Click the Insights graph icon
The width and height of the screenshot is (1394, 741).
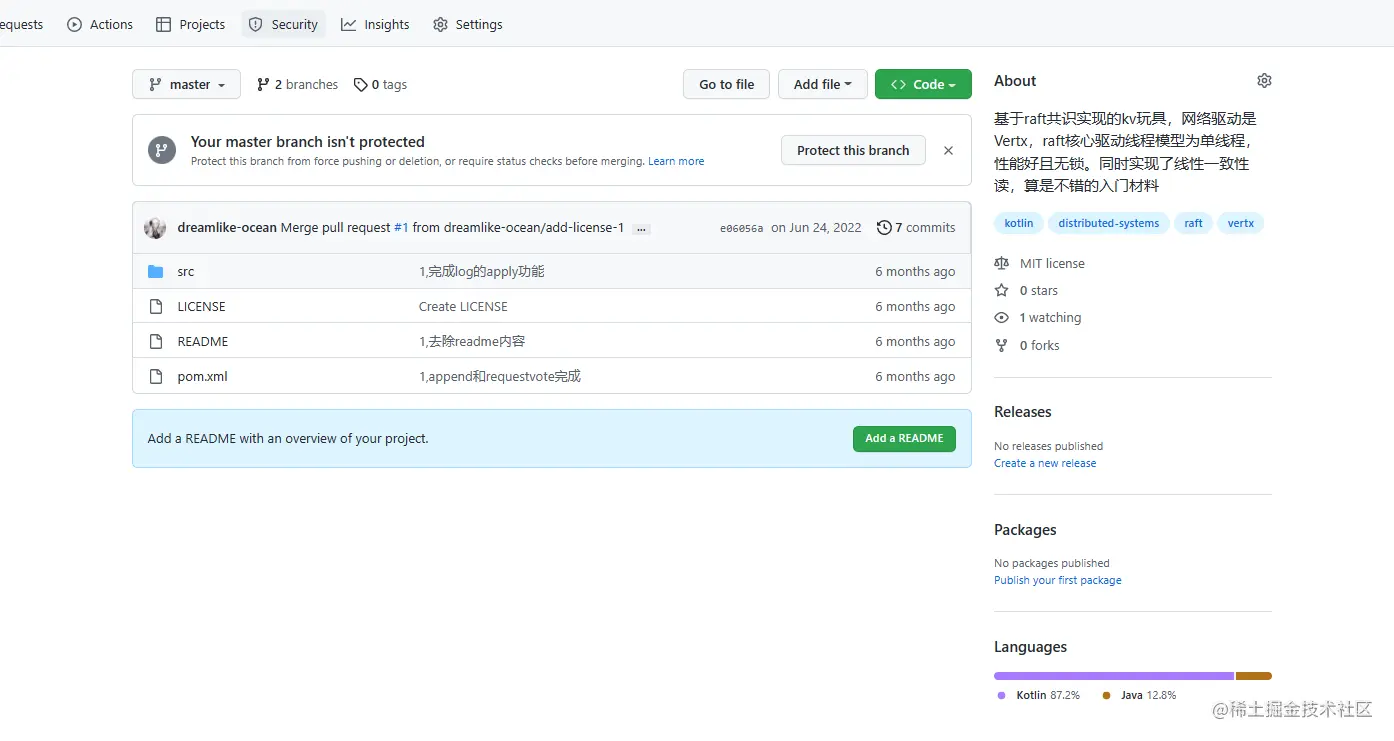(348, 25)
